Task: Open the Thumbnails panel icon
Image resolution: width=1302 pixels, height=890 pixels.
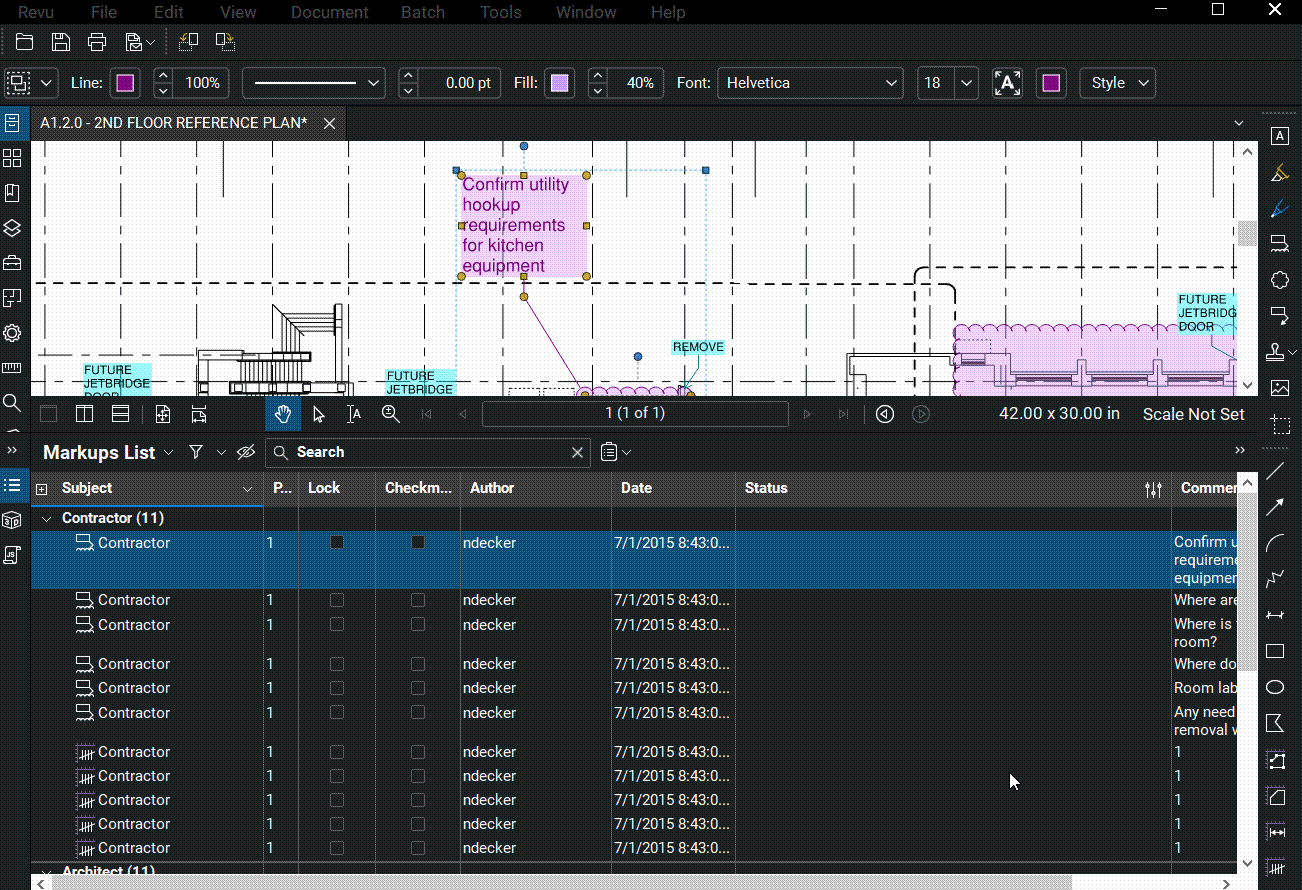Action: 12,158
